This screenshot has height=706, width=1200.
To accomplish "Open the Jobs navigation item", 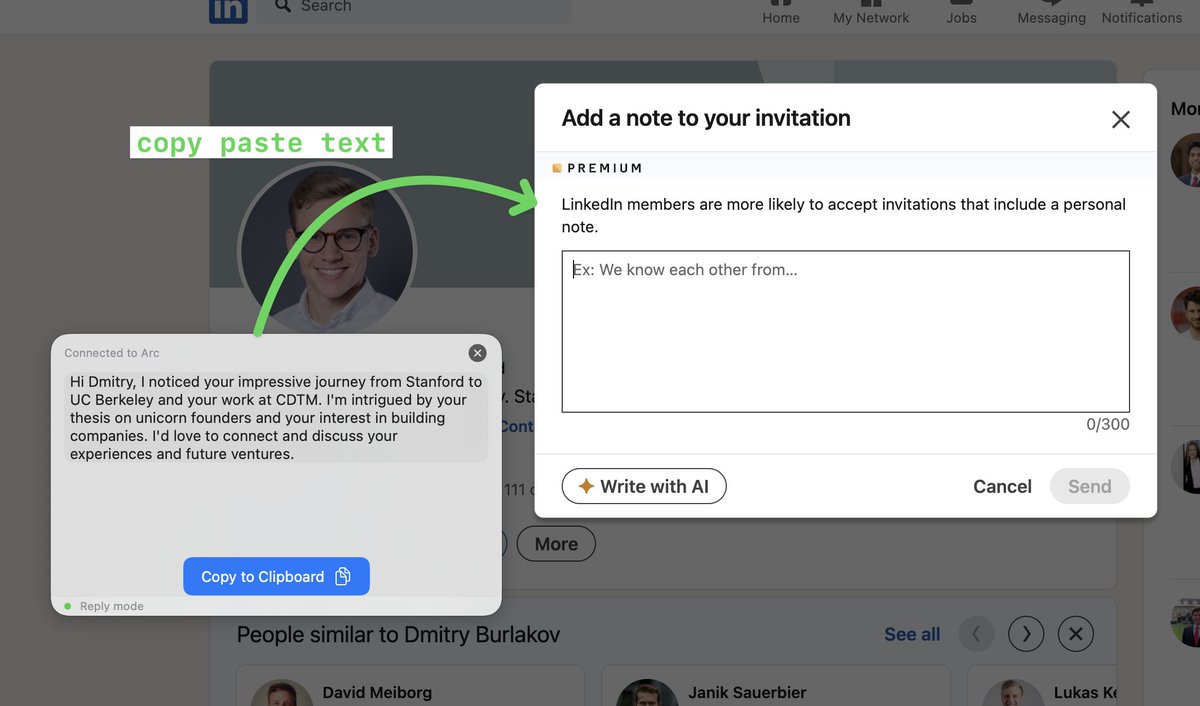I will coord(961,14).
